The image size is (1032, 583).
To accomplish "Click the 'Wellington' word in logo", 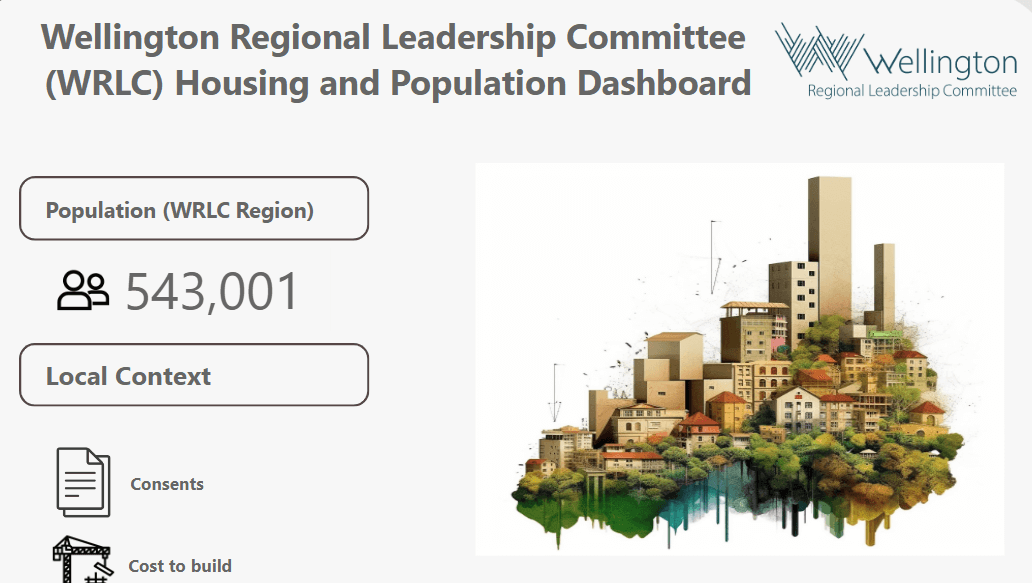I will (x=940, y=63).
